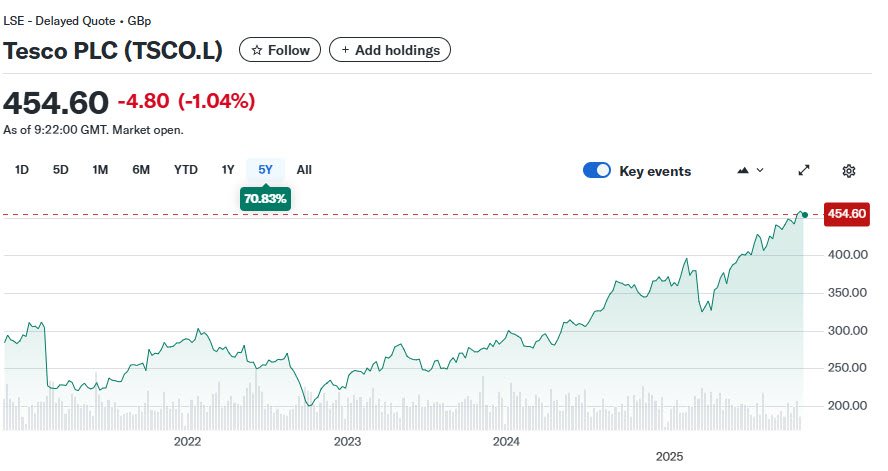The width and height of the screenshot is (888, 471).
Task: Select the 1D time range
Action: pyautogui.click(x=22, y=170)
